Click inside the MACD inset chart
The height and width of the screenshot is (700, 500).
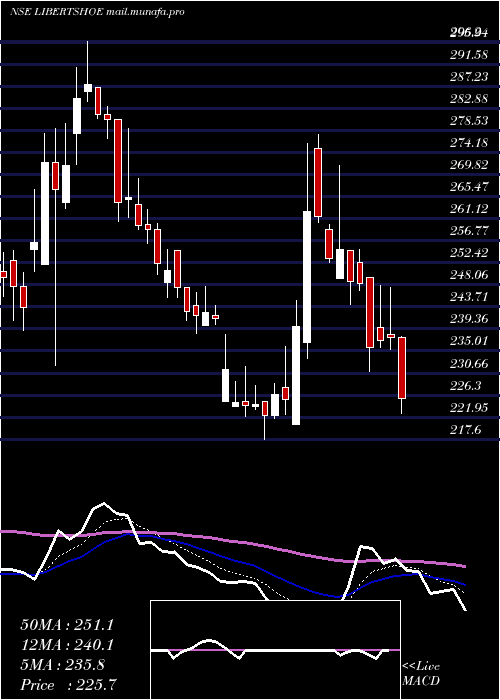click(x=275, y=650)
